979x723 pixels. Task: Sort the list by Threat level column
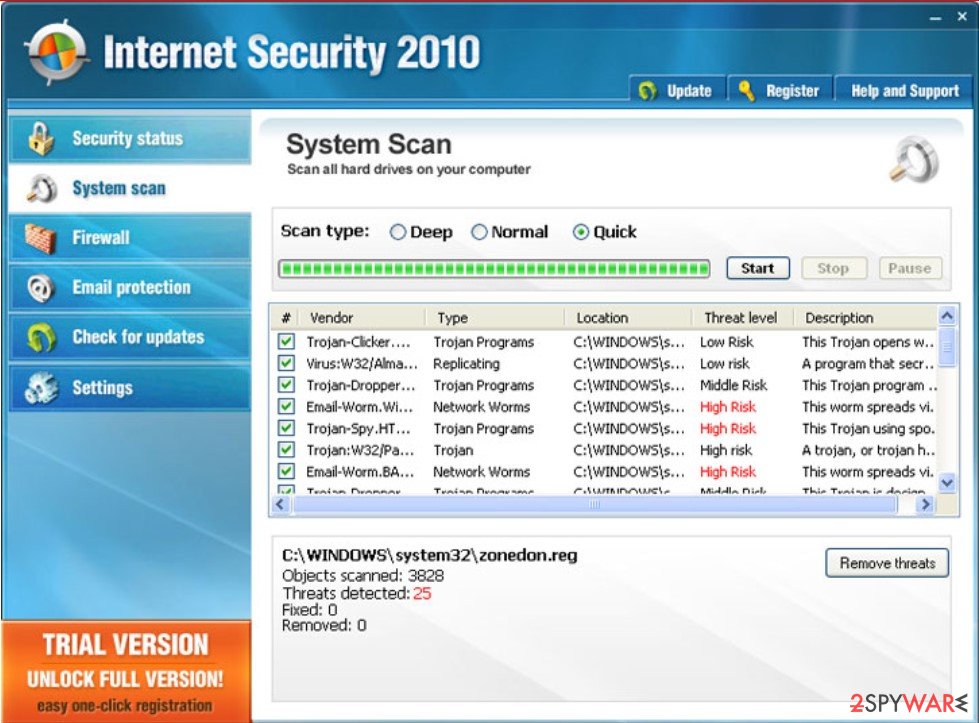(739, 317)
